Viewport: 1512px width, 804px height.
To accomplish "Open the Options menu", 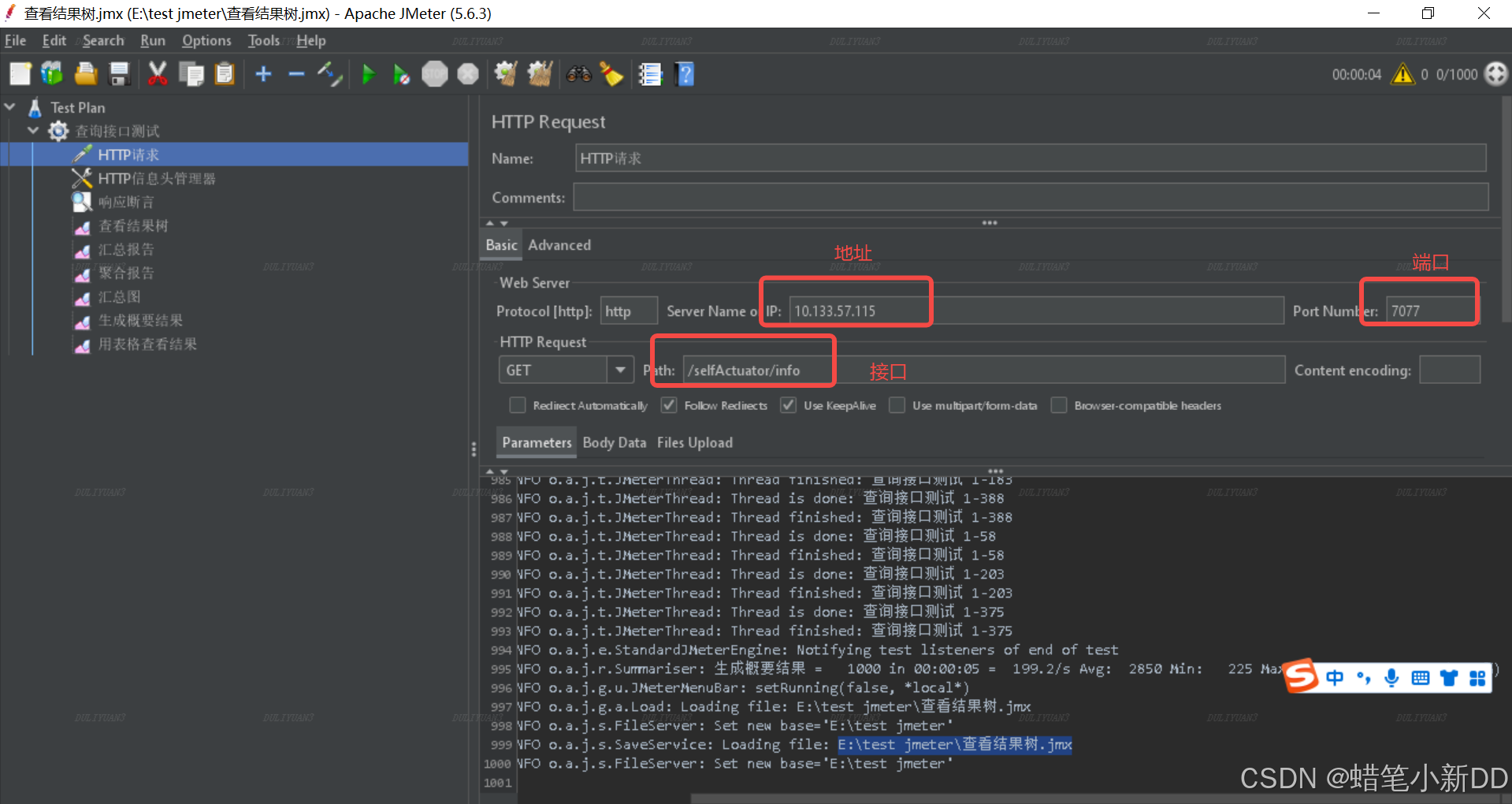I will tap(206, 41).
